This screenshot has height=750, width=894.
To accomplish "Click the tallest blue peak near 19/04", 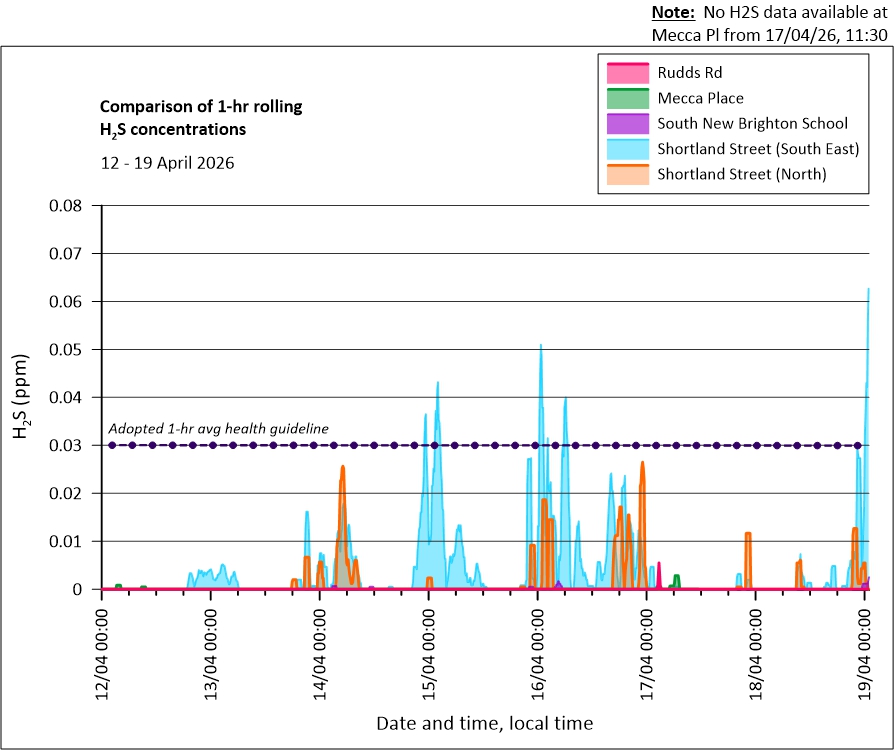I will (867, 292).
